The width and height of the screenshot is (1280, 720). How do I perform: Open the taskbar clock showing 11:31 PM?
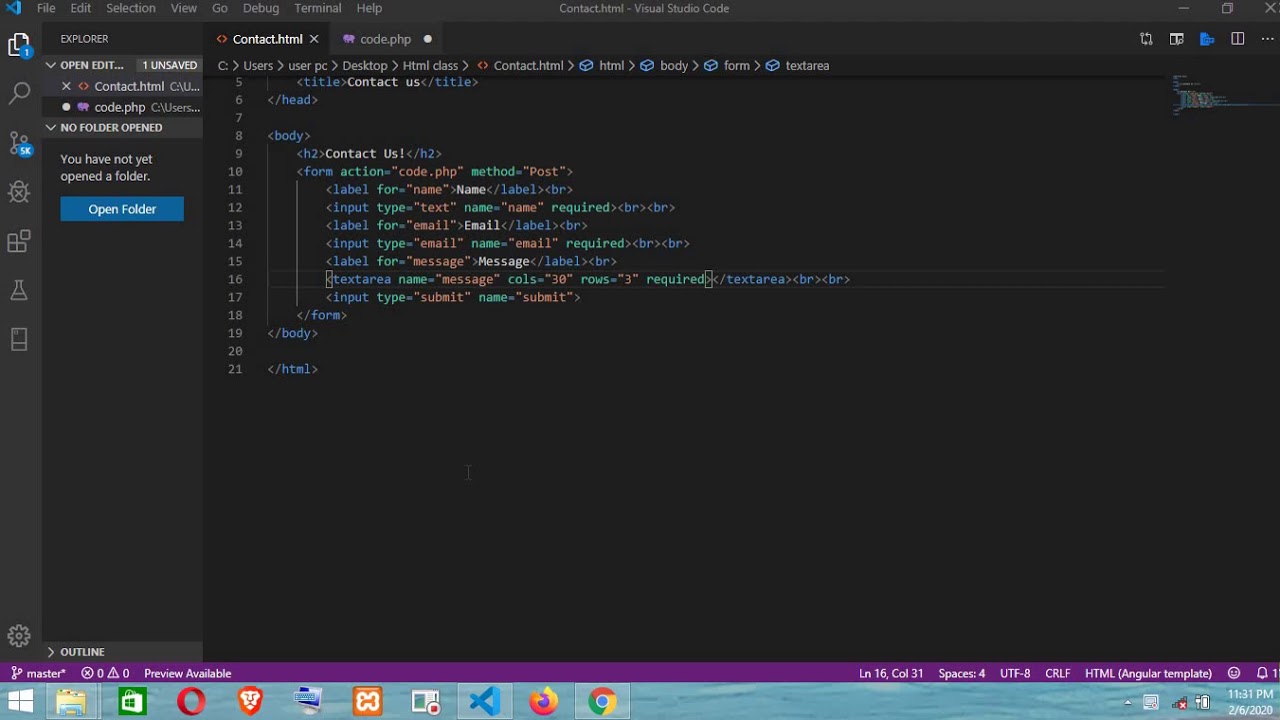[x=1250, y=702]
